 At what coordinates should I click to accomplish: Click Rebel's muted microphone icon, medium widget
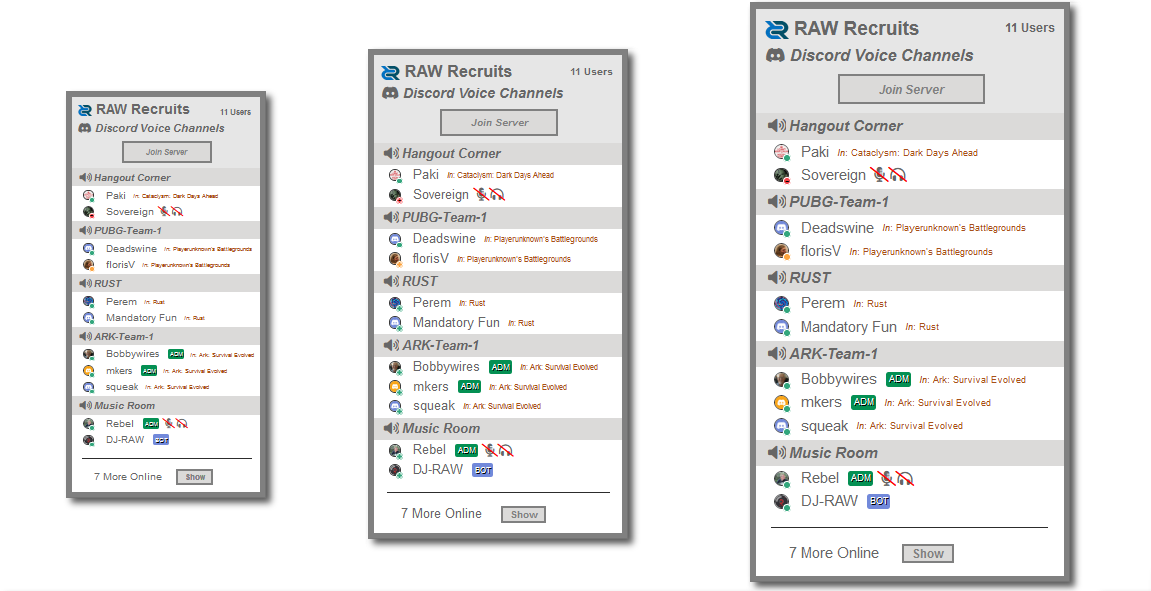coord(489,450)
